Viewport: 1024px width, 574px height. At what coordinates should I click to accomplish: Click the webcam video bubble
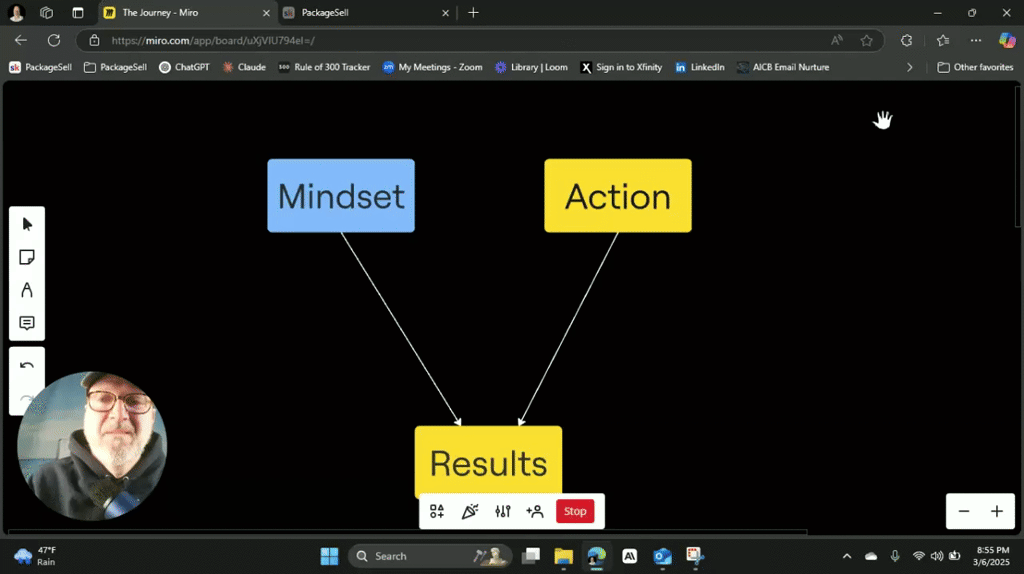click(x=92, y=446)
